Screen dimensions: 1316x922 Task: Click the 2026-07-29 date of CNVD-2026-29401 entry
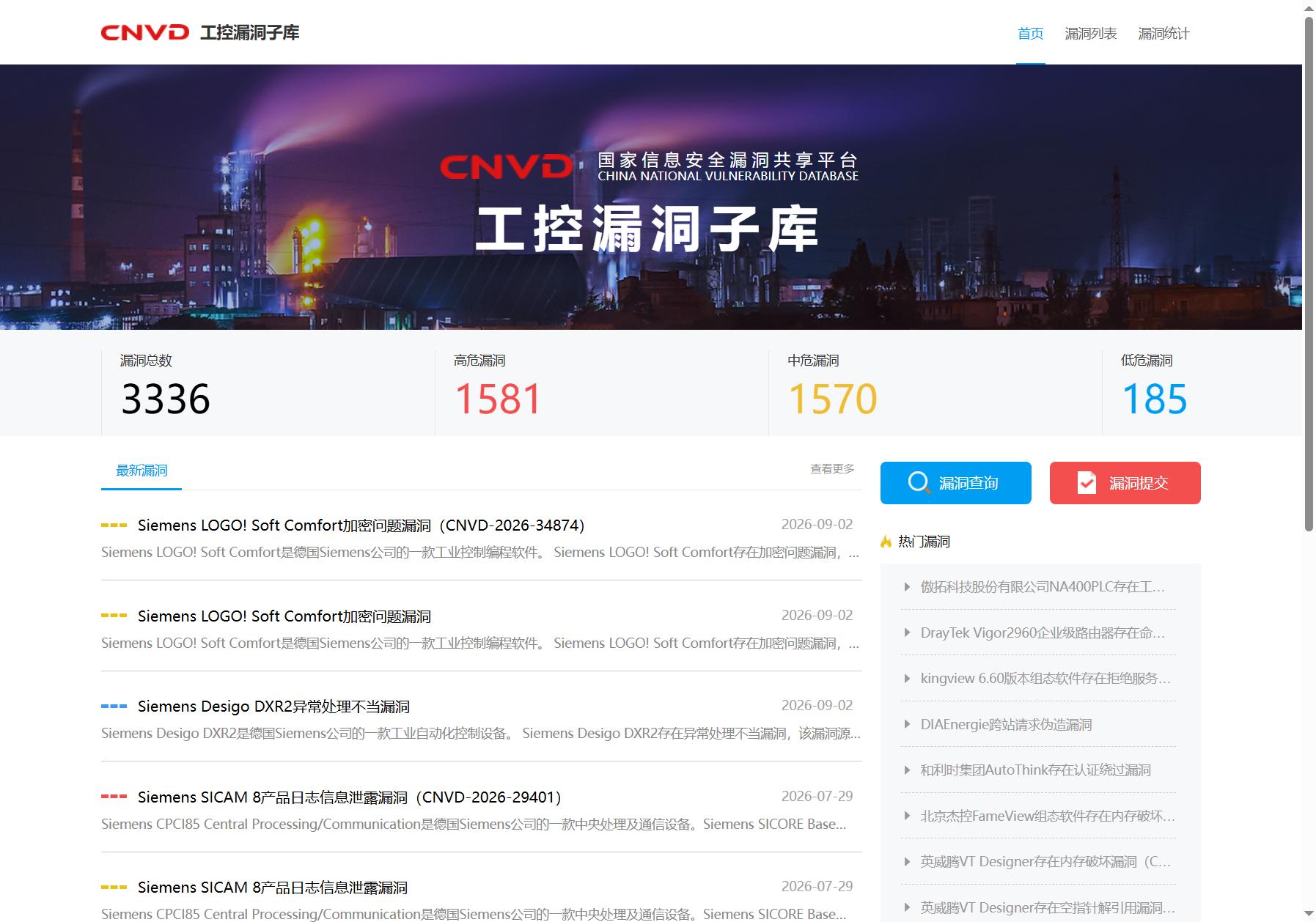coord(817,796)
